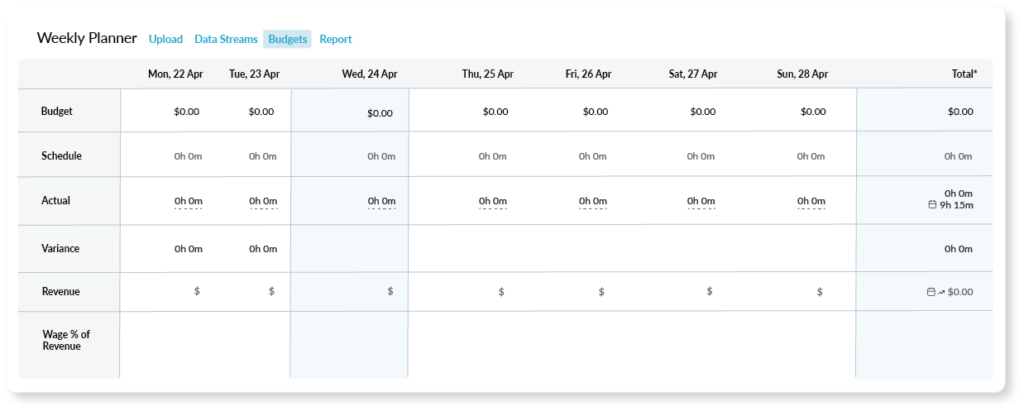1024x411 pixels.
Task: Enter revenue for Thursday 25 Apr
Action: click(x=501, y=292)
